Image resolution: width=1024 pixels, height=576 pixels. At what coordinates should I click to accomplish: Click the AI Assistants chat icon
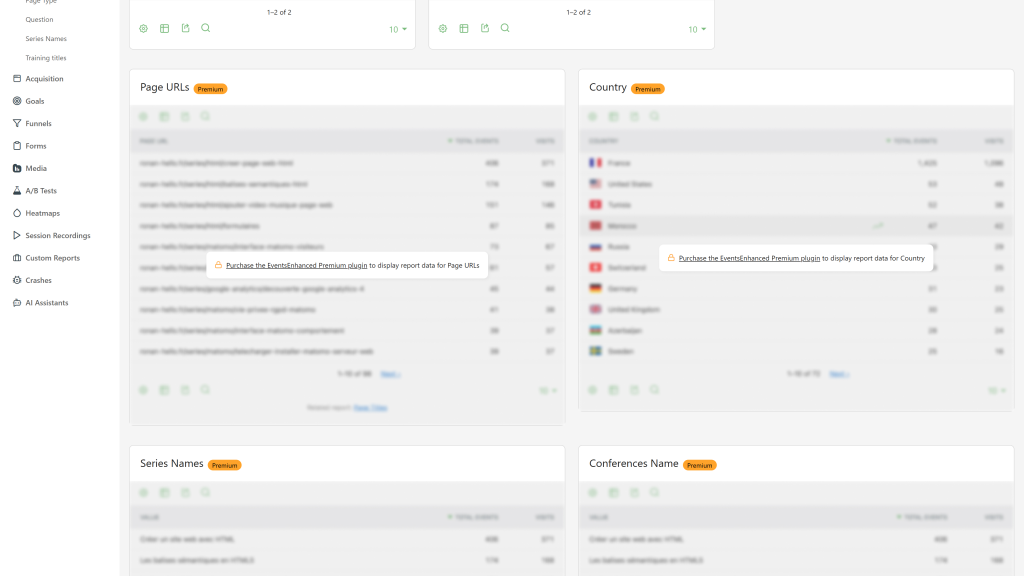click(x=17, y=302)
